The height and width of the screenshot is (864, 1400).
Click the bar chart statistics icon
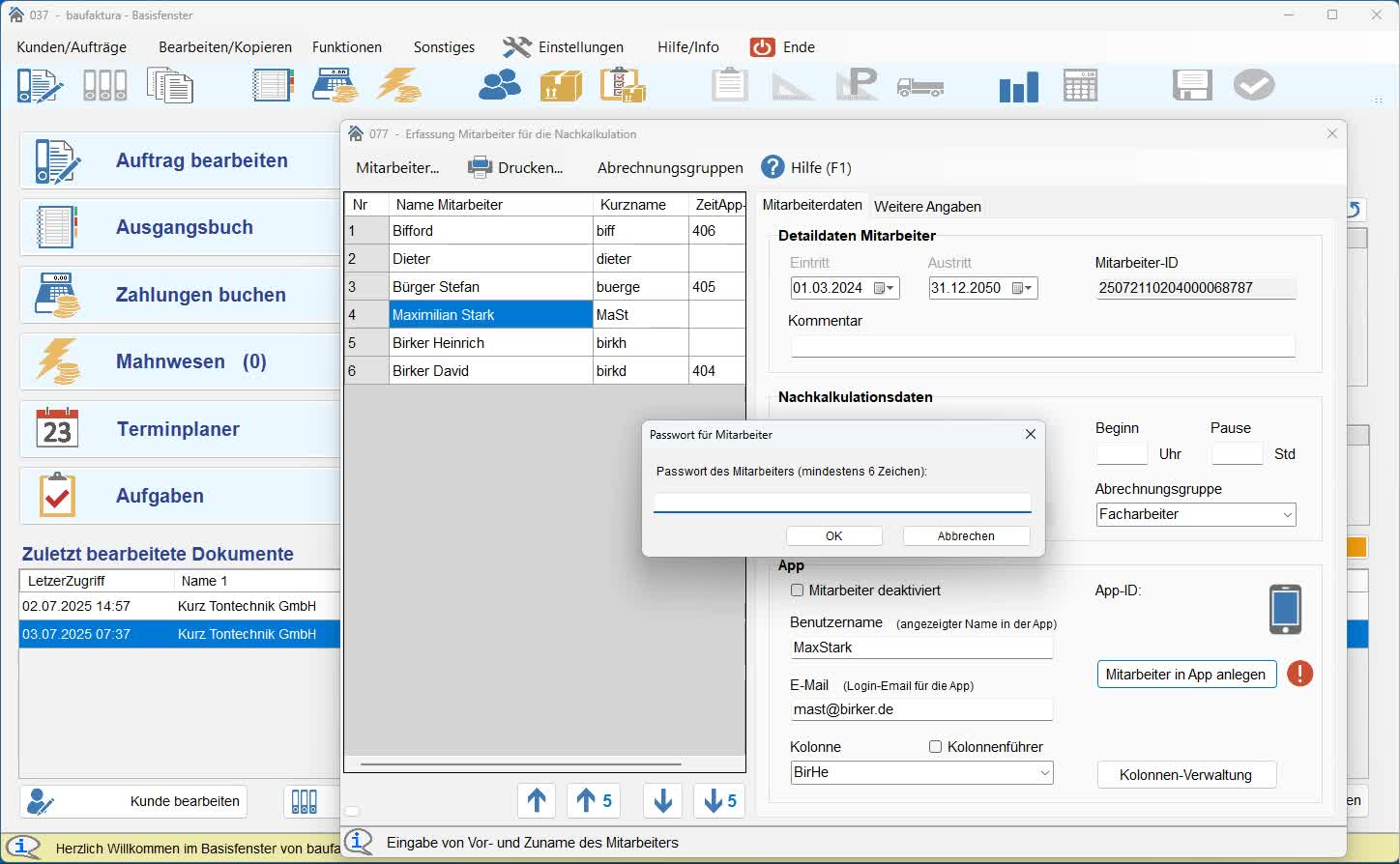click(1018, 87)
